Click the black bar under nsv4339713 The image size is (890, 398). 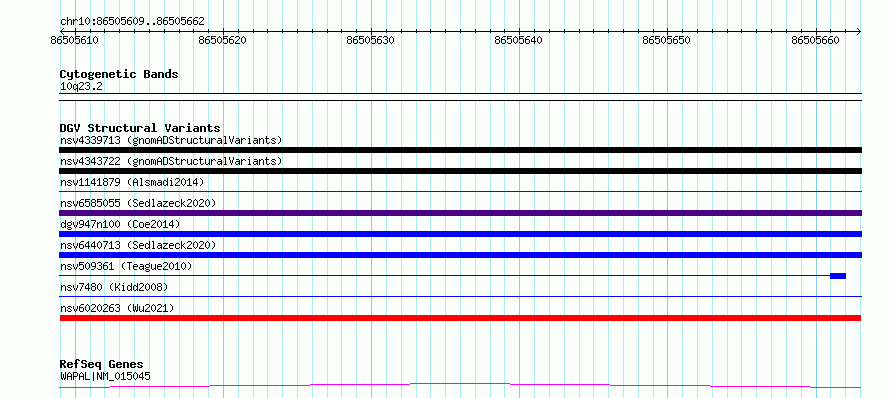click(460, 150)
